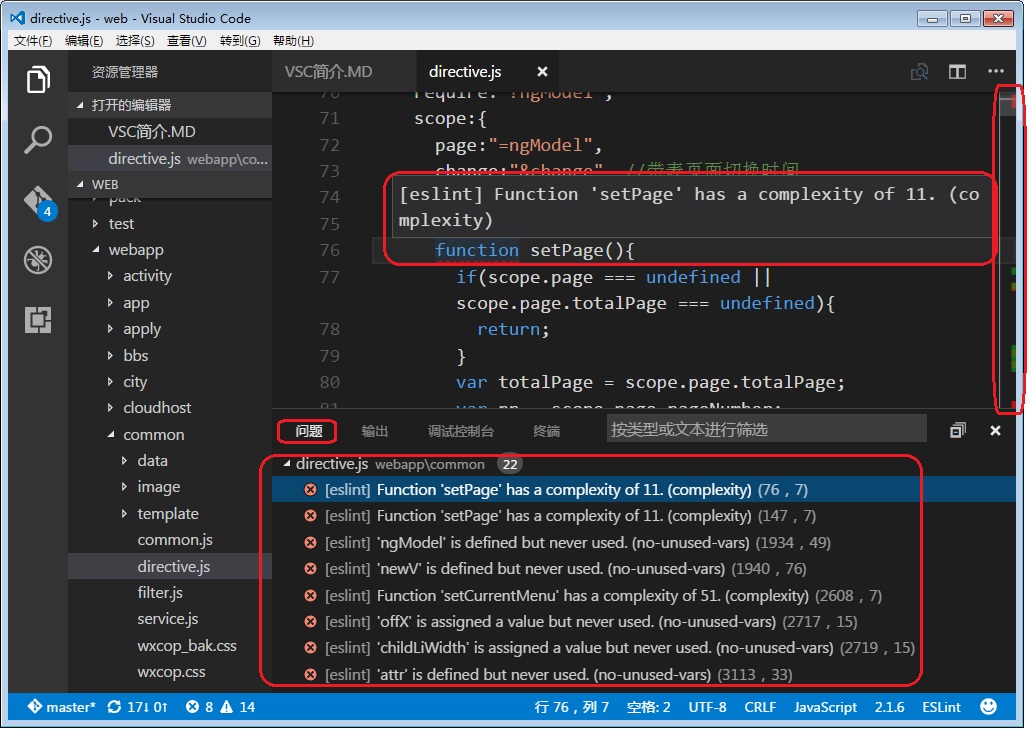This screenshot has width=1034, height=729.
Task: Collapse the common folder
Action: point(110,434)
